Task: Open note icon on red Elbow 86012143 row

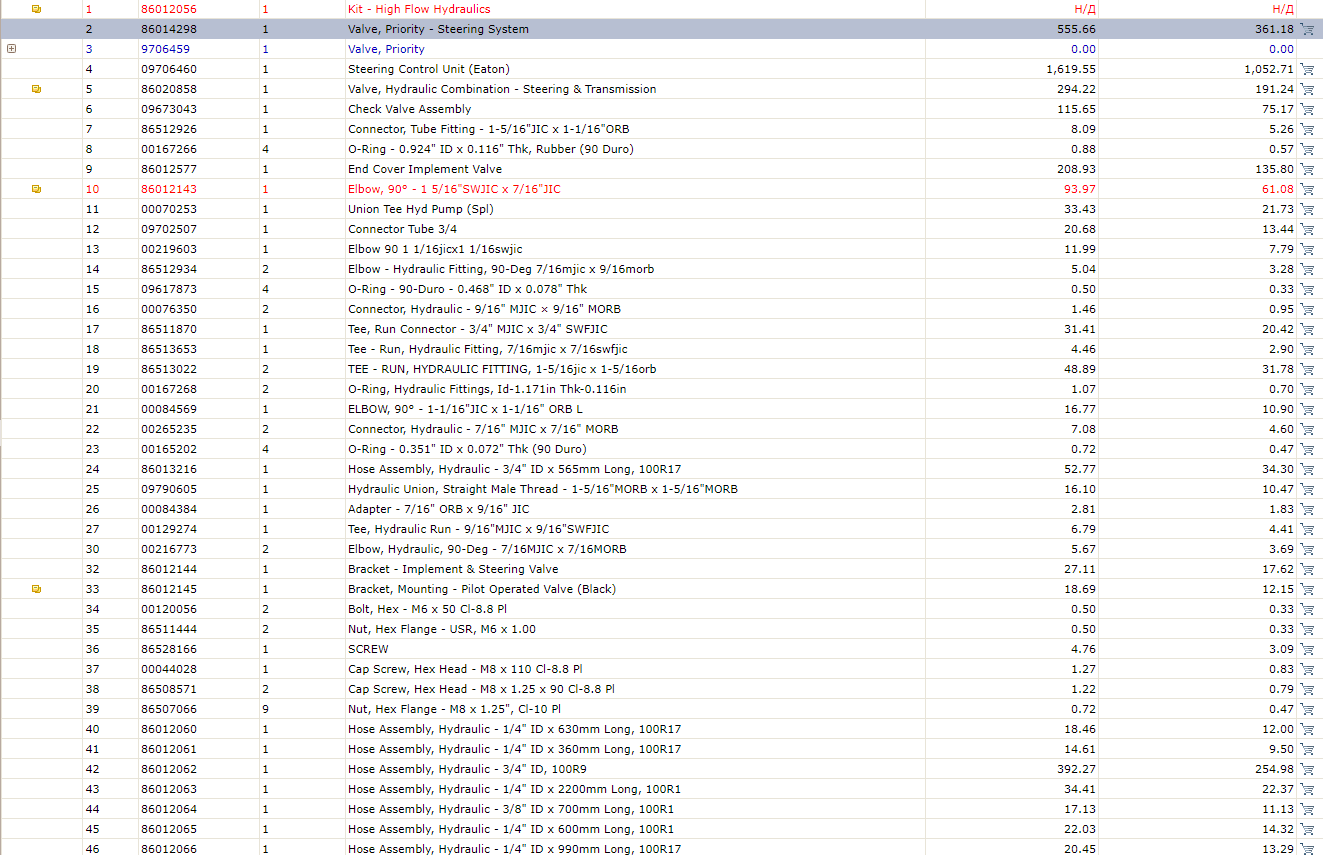Action: (x=37, y=189)
